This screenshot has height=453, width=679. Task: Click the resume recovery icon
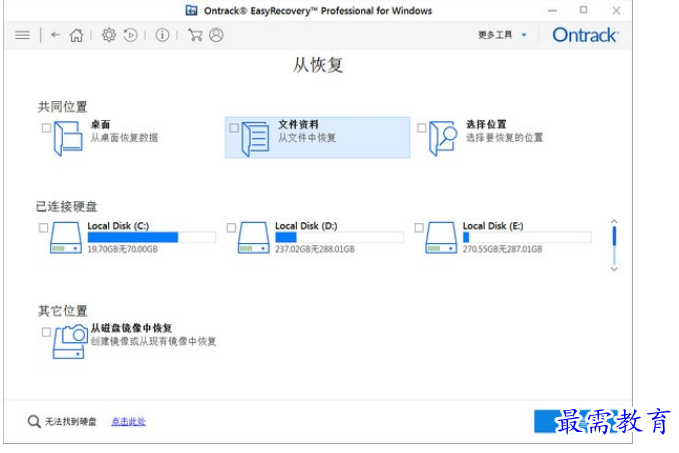[x=130, y=35]
